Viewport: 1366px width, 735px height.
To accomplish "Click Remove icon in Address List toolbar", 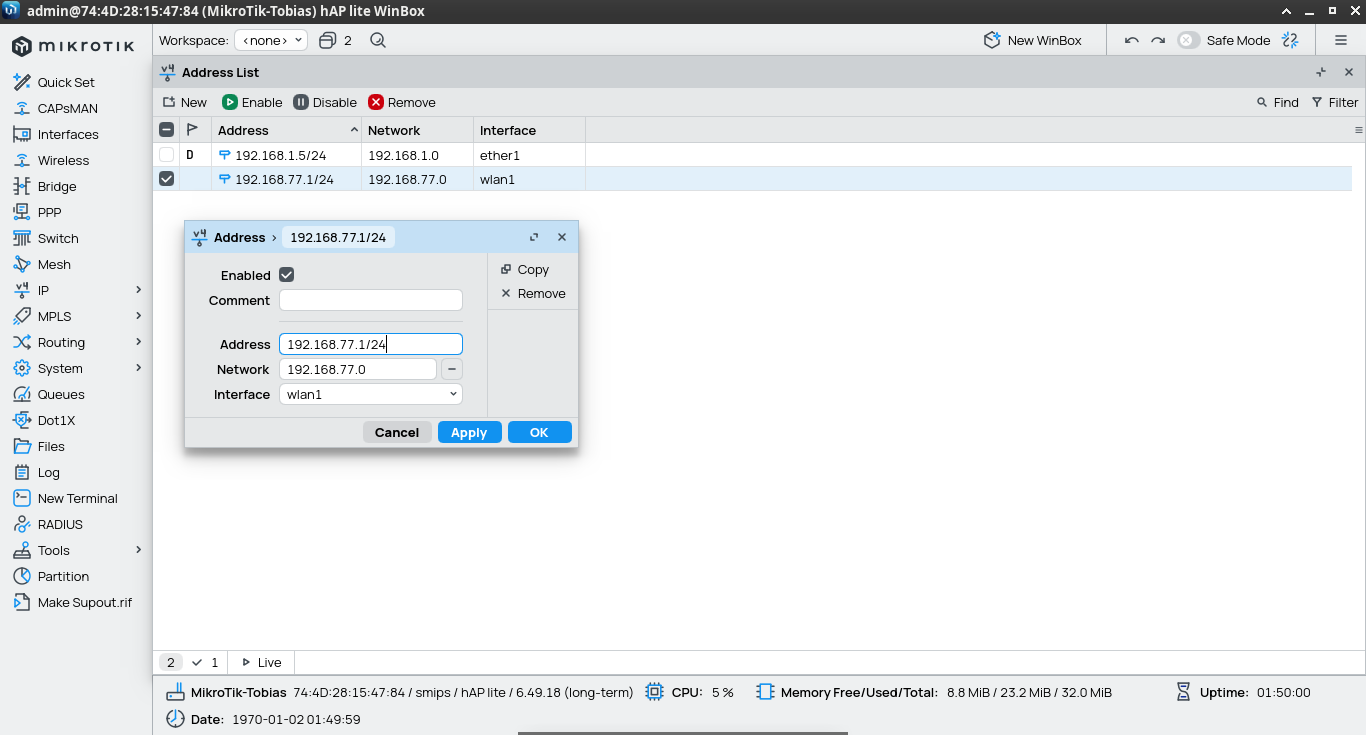I will (x=376, y=102).
